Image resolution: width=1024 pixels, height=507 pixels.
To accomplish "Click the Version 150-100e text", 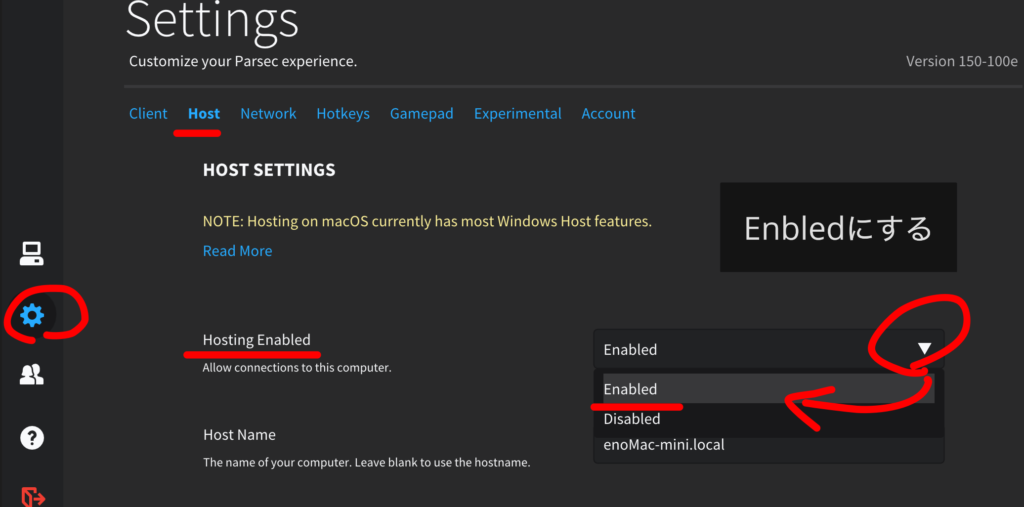I will click(961, 61).
